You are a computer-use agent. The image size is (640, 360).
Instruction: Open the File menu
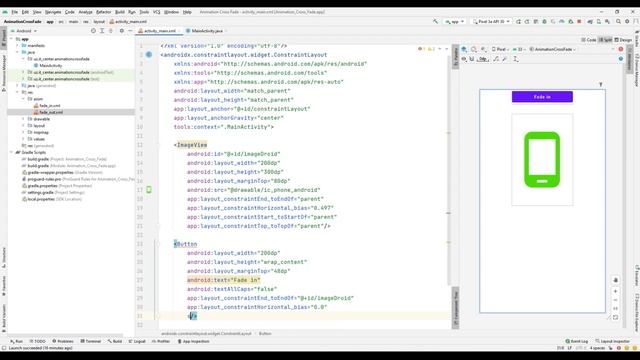(14, 12)
